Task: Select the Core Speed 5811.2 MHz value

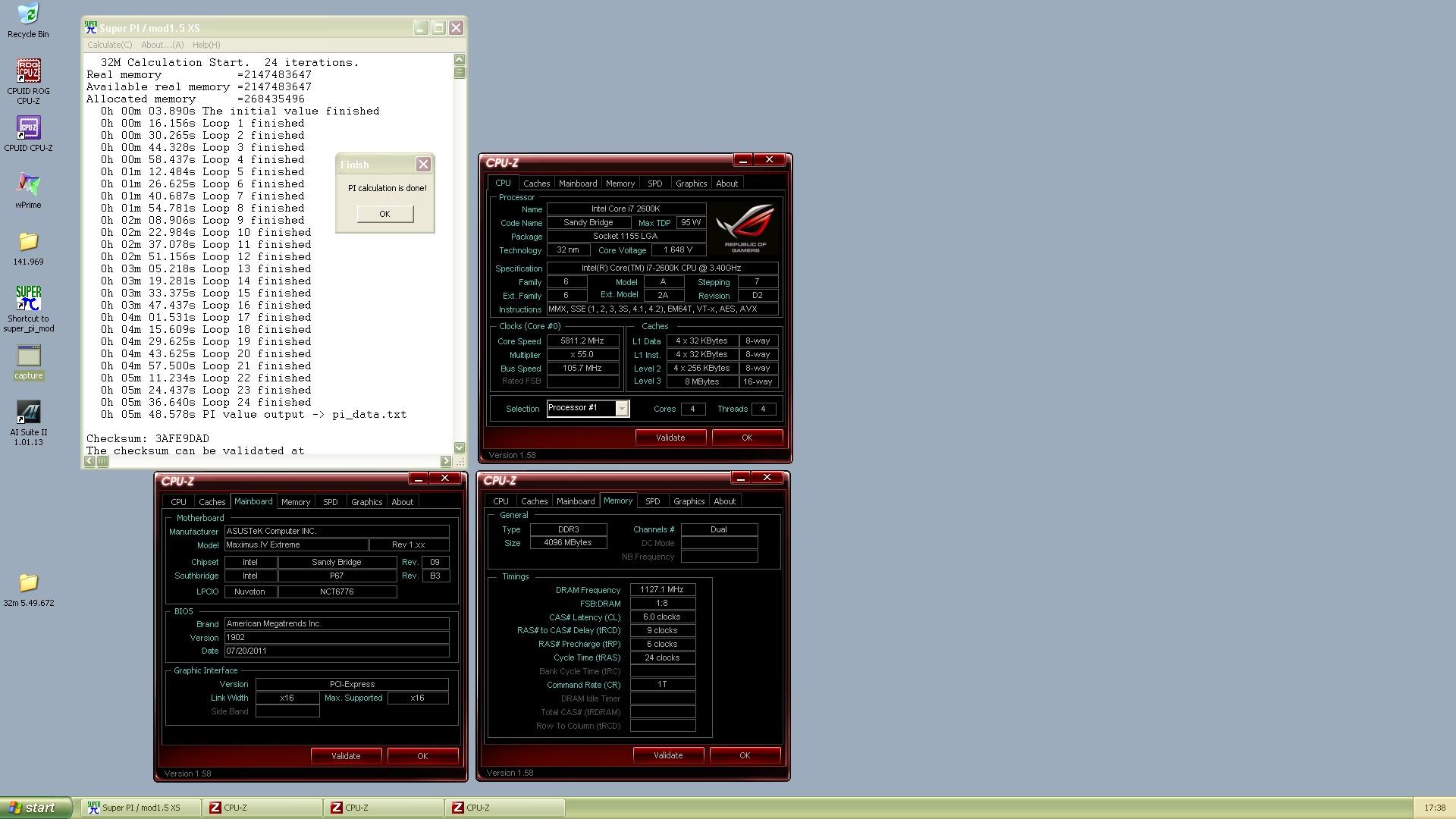Action: [582, 341]
